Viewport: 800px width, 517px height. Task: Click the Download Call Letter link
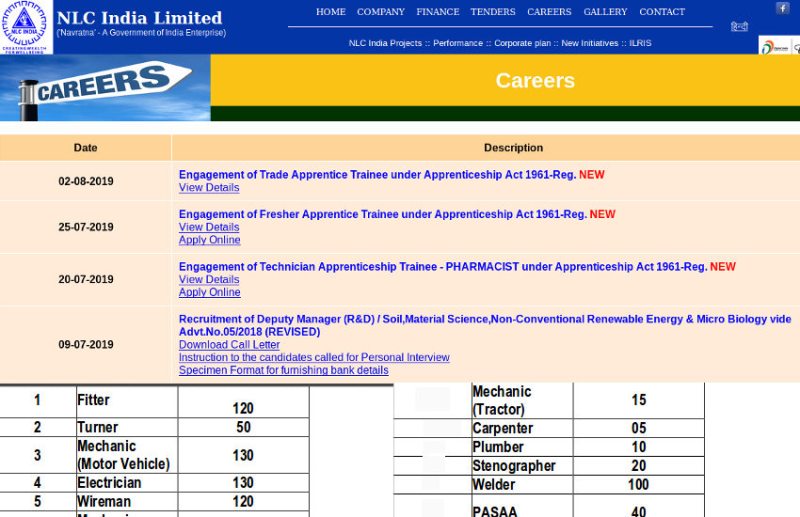coord(229,345)
